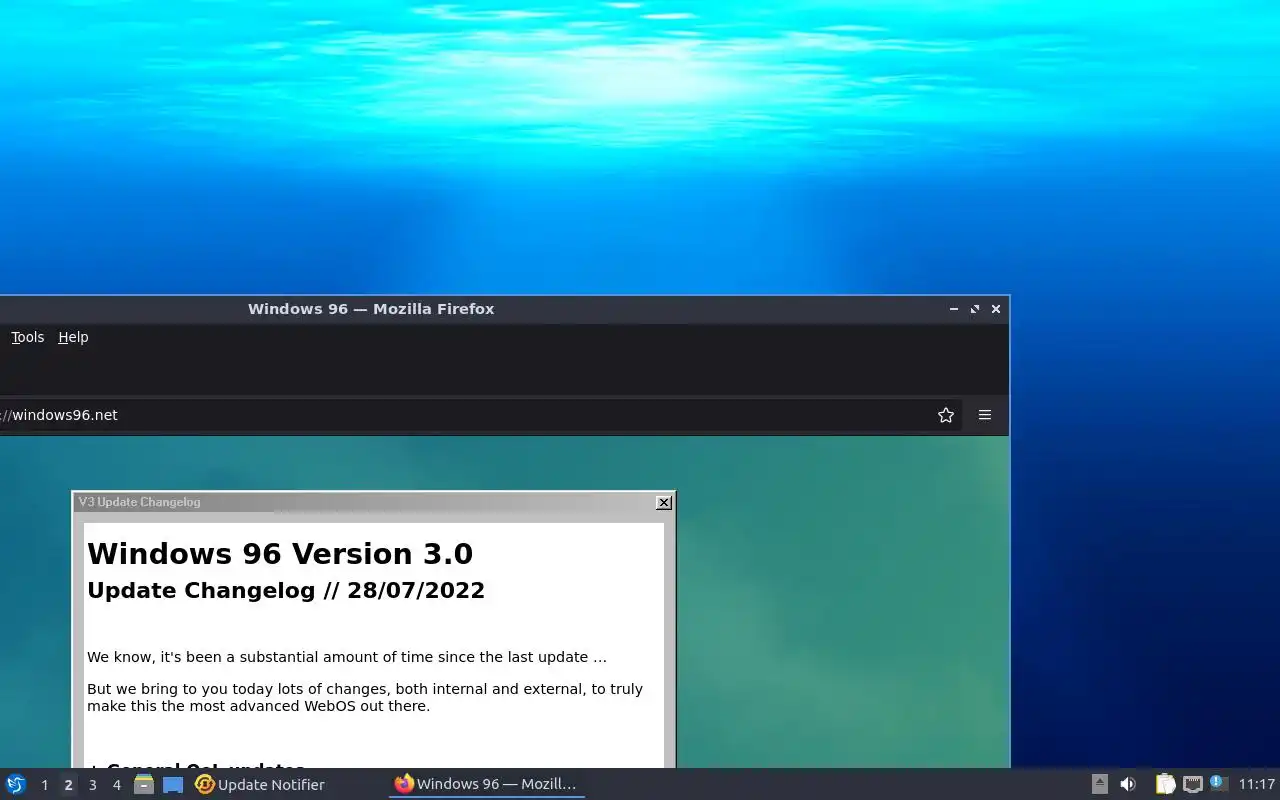Image resolution: width=1280 pixels, height=800 pixels.
Task: Open the volume control in the tray
Action: click(x=1128, y=784)
